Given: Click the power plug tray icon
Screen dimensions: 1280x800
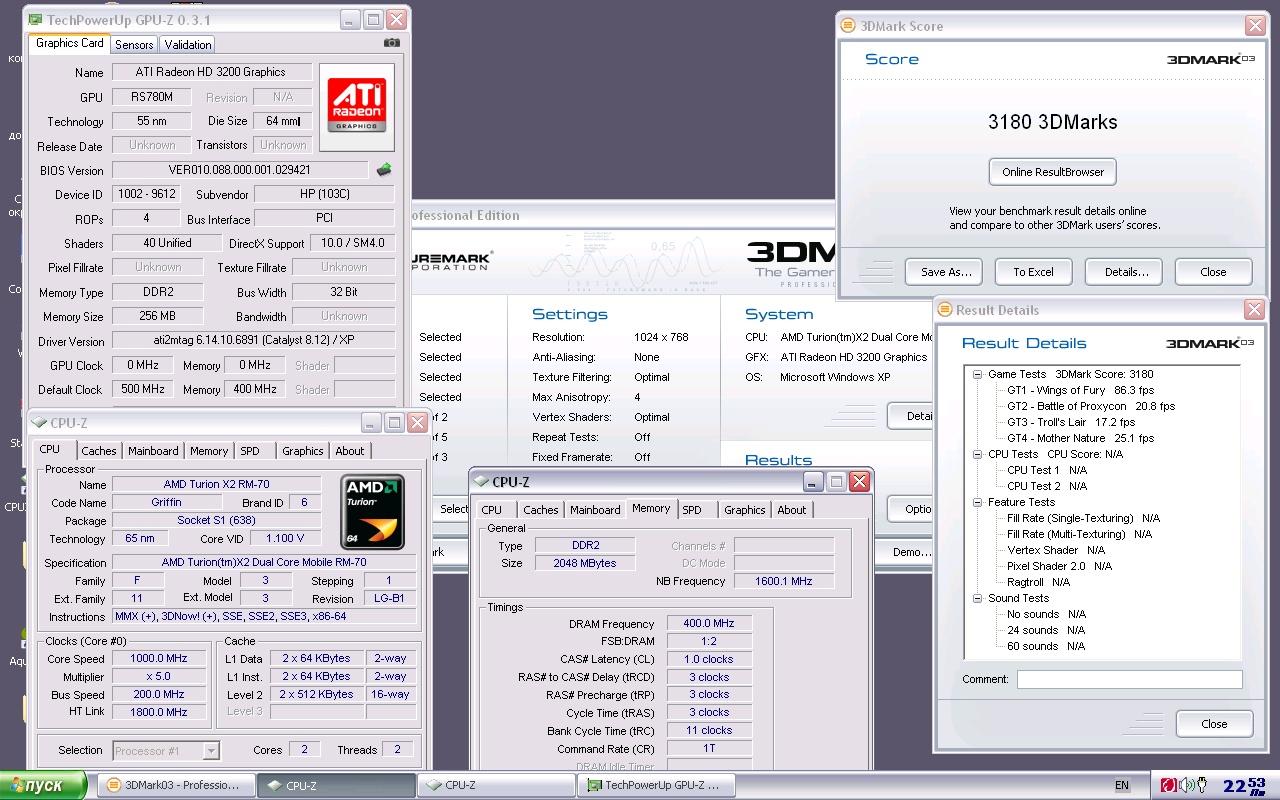Looking at the screenshot, I should click(x=1204, y=786).
